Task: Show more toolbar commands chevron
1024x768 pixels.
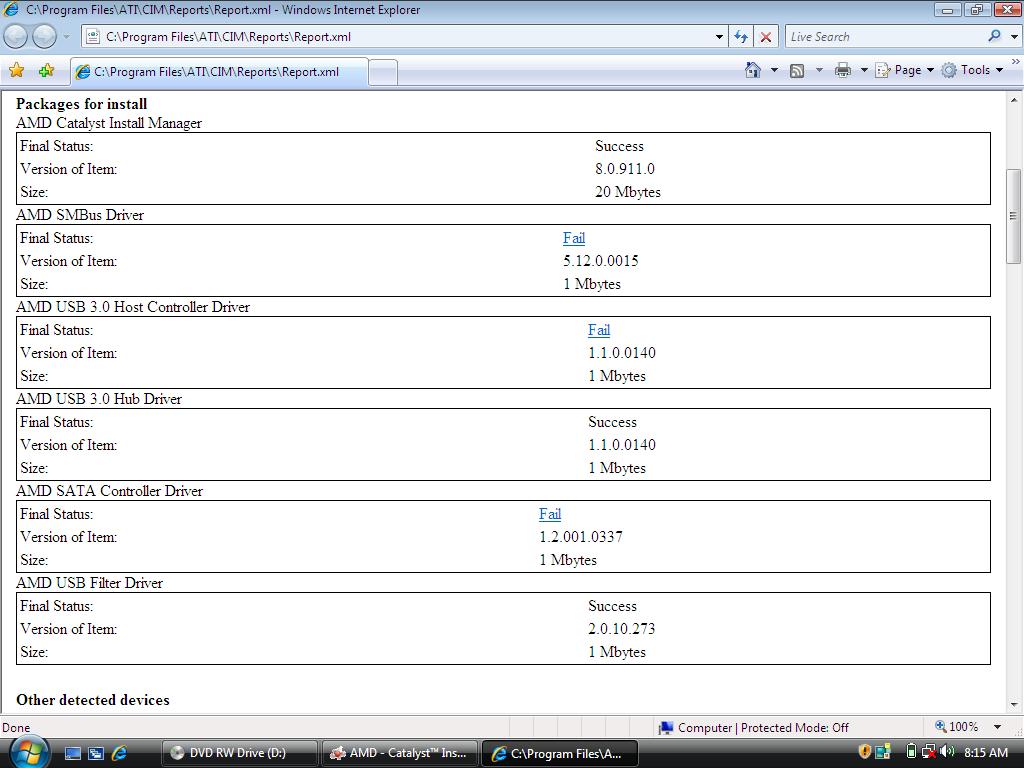Action: (1016, 61)
